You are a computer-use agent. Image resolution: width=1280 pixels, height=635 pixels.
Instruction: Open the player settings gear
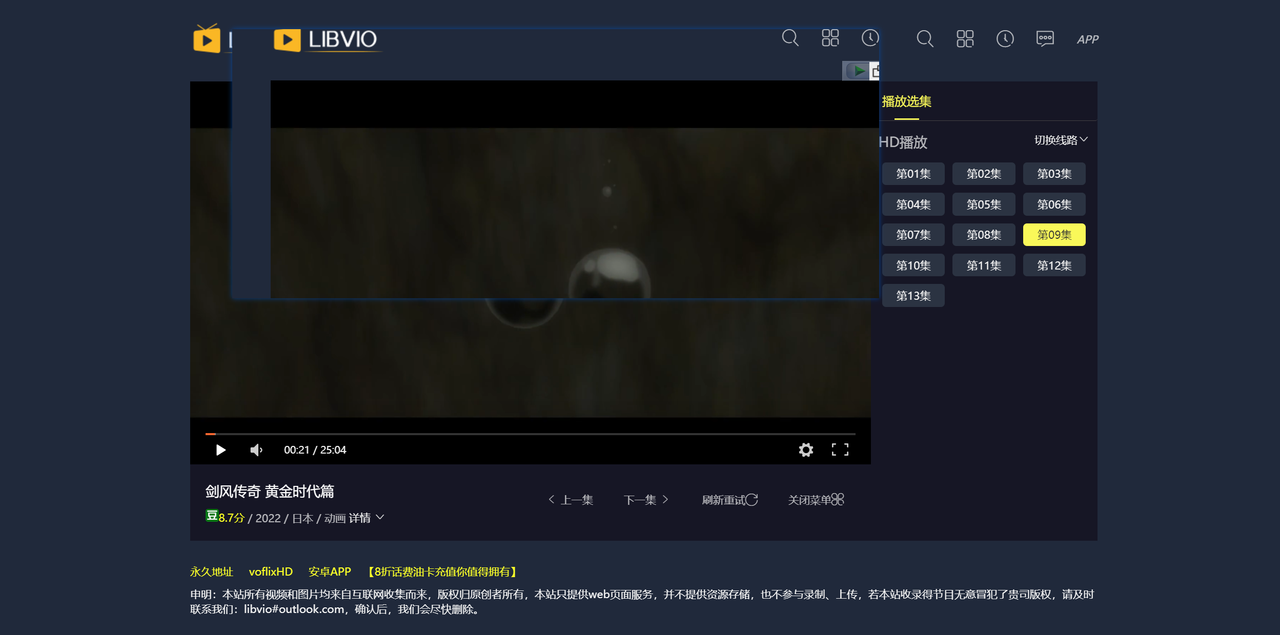pyautogui.click(x=806, y=450)
